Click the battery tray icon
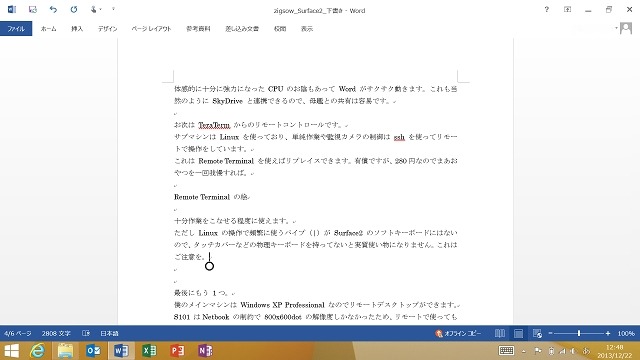The width and height of the screenshot is (640, 360). click(x=551, y=351)
